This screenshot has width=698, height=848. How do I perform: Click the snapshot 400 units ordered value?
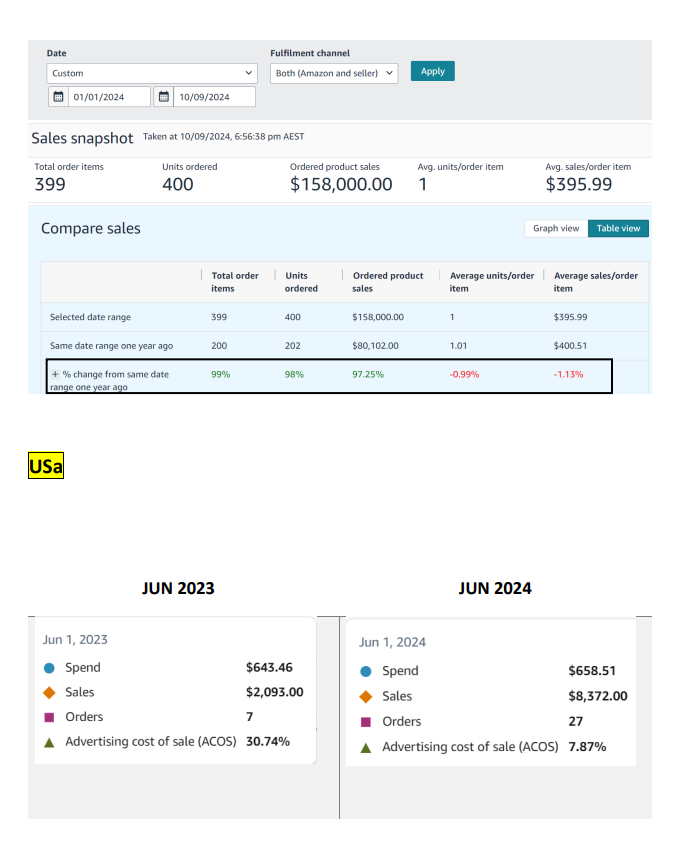(x=177, y=184)
